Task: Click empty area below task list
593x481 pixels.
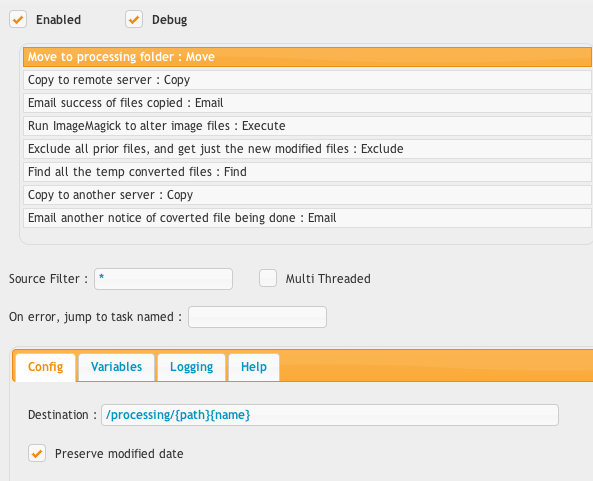Action: (307, 236)
